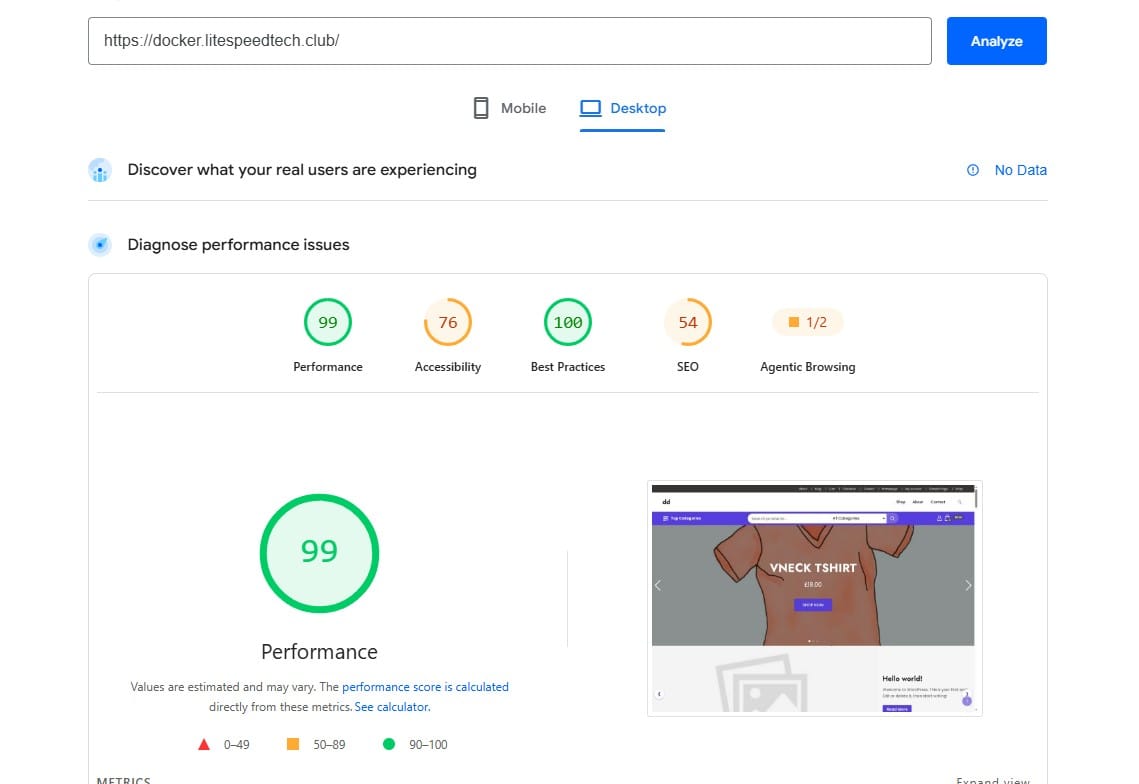Click the Best Practices category label
This screenshot has height=784, width=1139.
click(568, 367)
